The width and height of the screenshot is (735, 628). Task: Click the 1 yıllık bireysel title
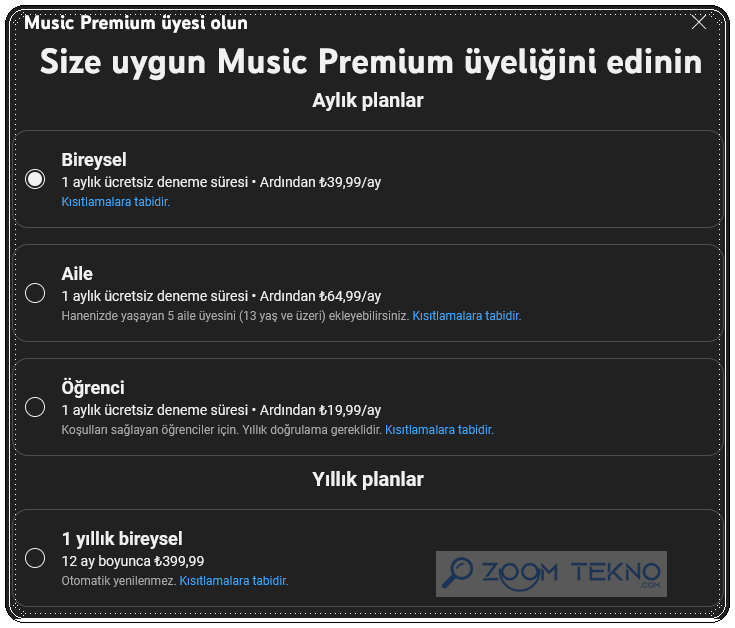(122, 539)
